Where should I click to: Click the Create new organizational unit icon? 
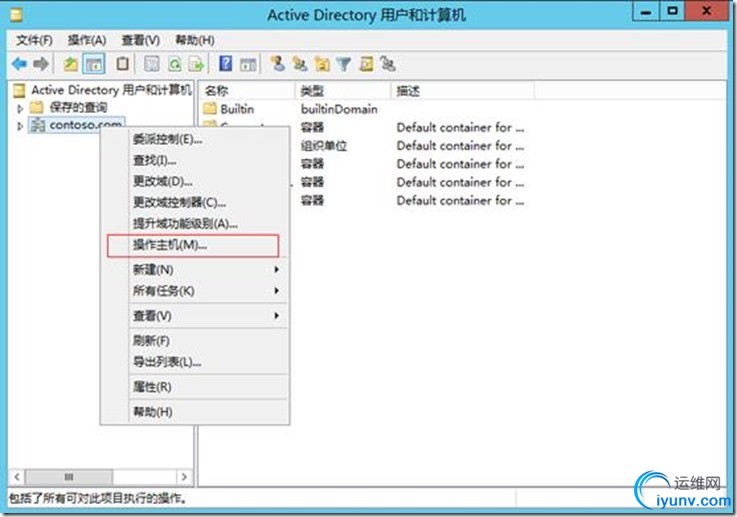[x=322, y=64]
